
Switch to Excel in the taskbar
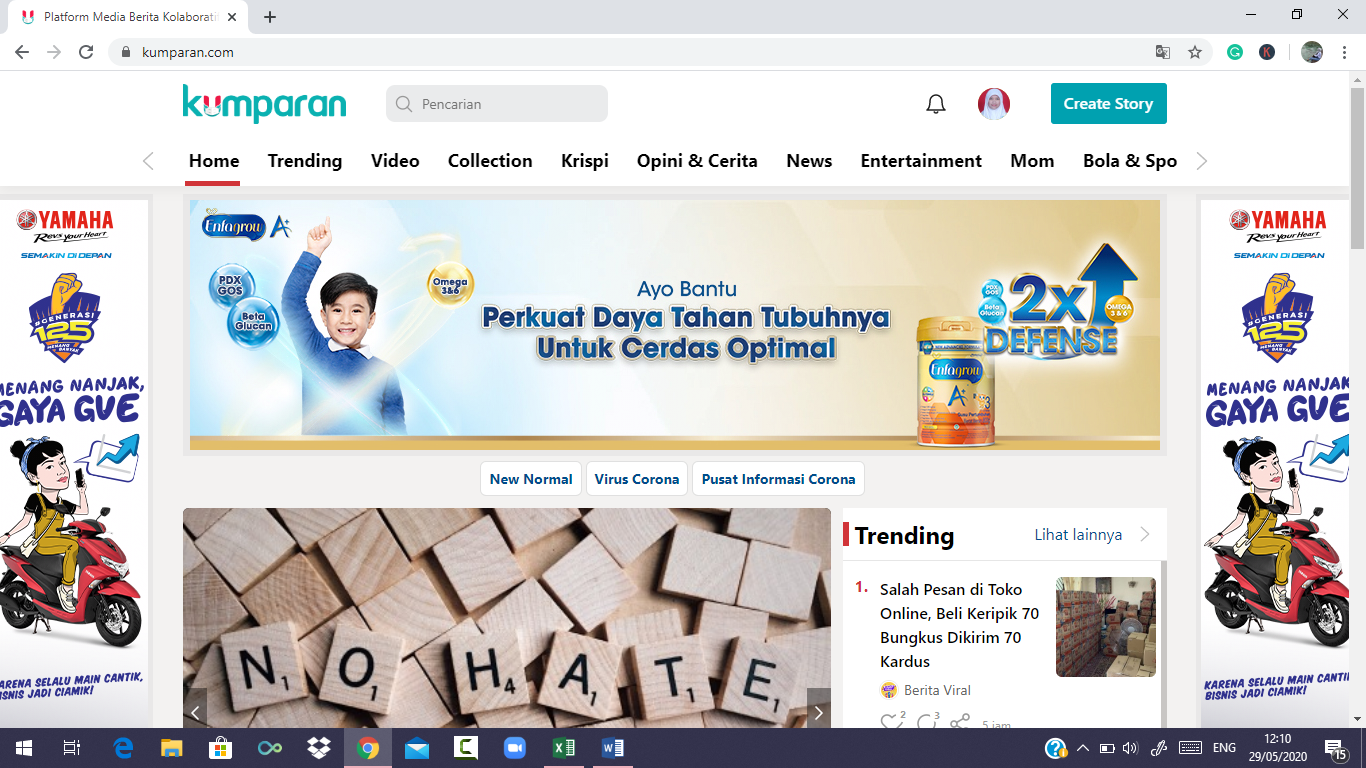point(564,748)
